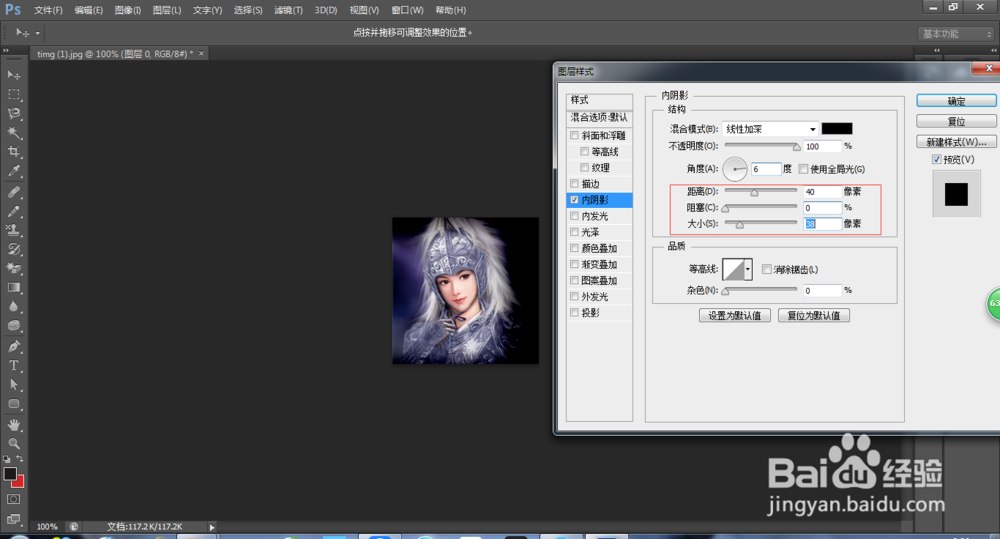
Task: Select the 混合选项:默认 entry
Action: click(599, 117)
